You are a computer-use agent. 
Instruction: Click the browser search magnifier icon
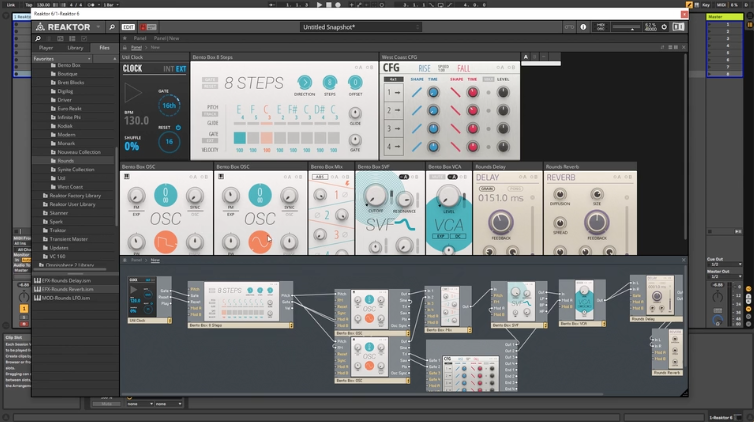click(38, 38)
